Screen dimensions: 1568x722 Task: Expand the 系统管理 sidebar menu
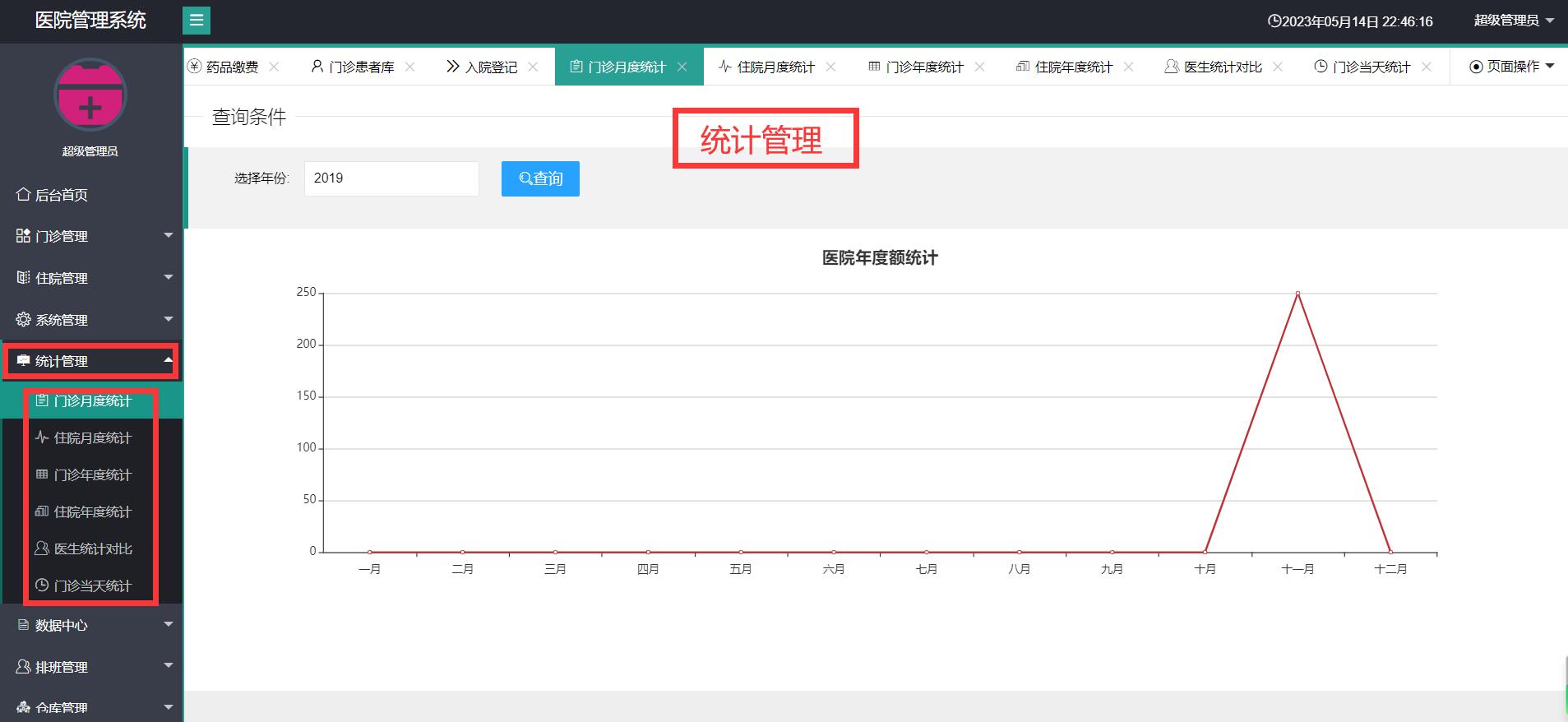click(x=90, y=320)
